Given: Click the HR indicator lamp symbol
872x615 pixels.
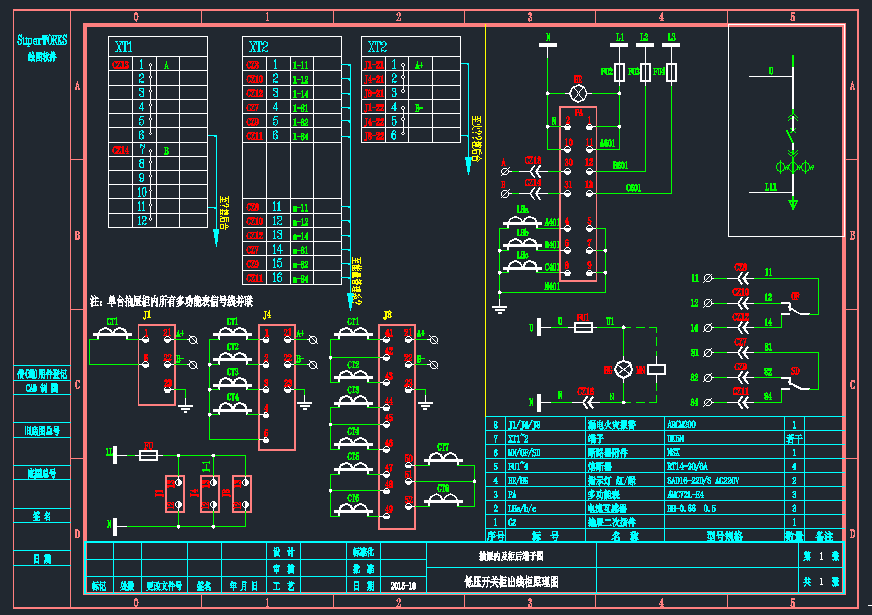Looking at the screenshot, I should [x=578, y=93].
